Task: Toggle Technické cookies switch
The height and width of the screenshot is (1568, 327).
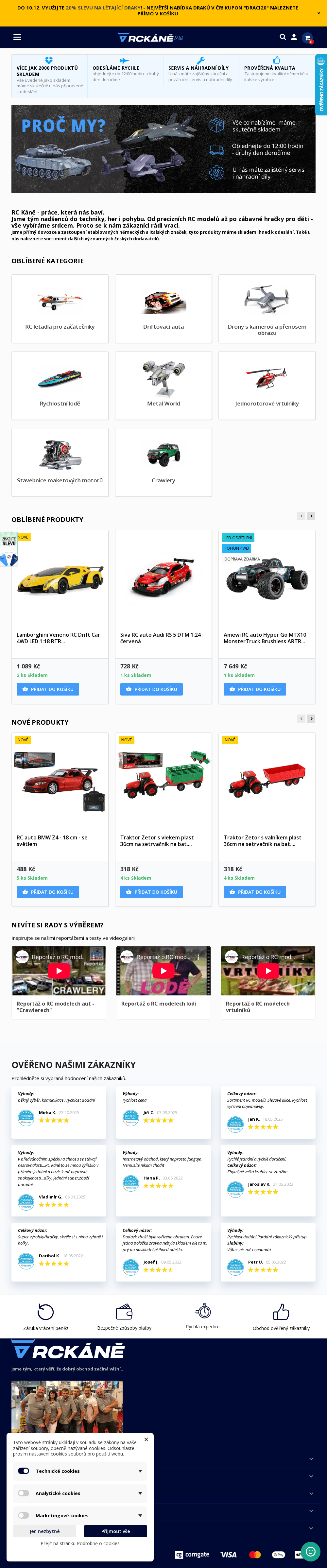Action: 24,1471
